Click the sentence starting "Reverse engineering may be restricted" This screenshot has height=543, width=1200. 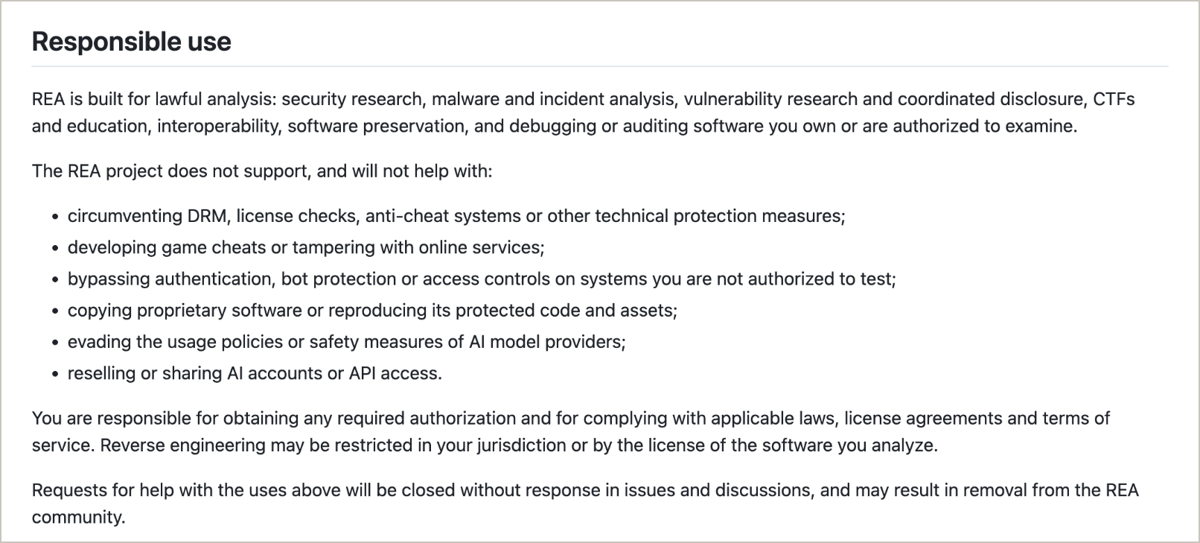tap(519, 446)
